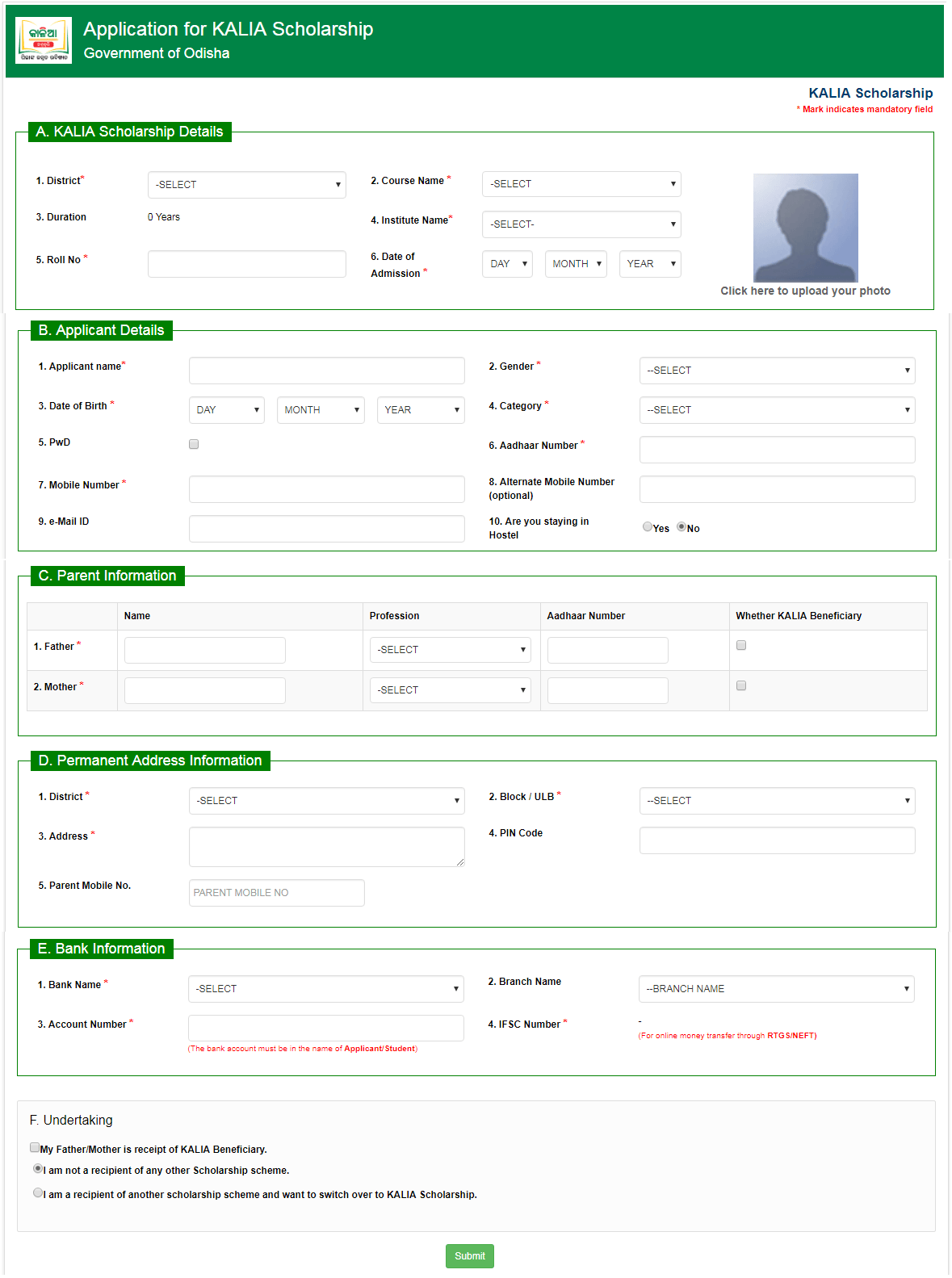Select No for staying in Hostel
952x1278 pixels.
click(681, 527)
